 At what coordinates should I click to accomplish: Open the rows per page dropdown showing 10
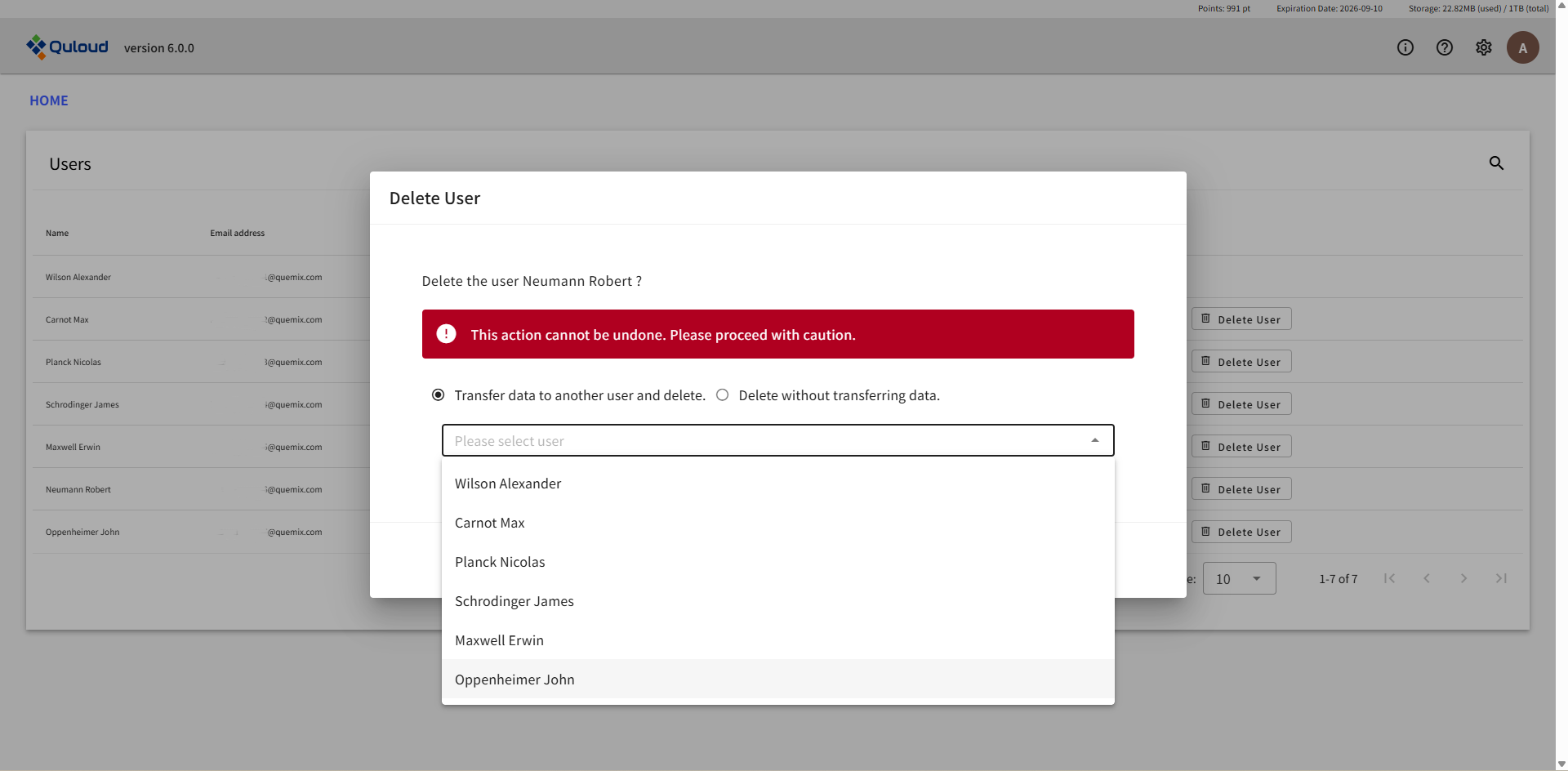tap(1239, 578)
